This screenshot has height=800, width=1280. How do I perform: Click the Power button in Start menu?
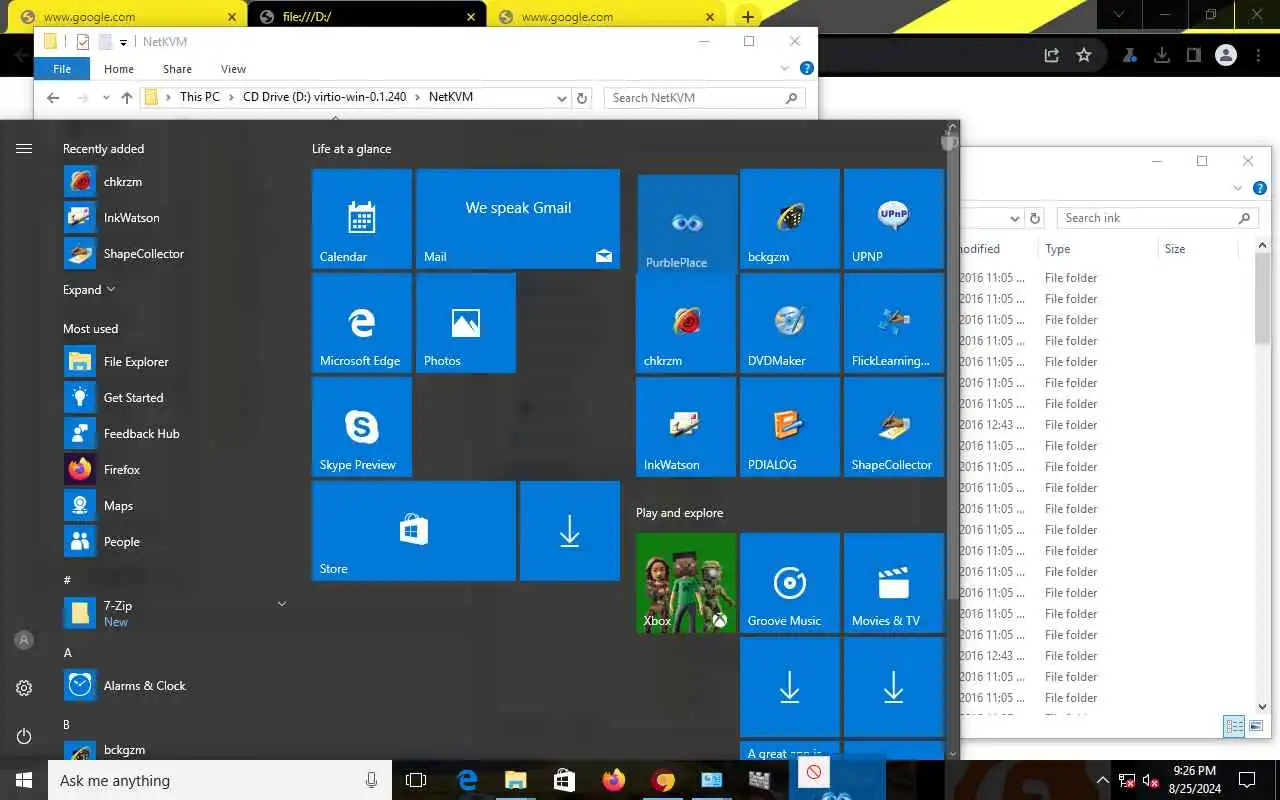(24, 736)
